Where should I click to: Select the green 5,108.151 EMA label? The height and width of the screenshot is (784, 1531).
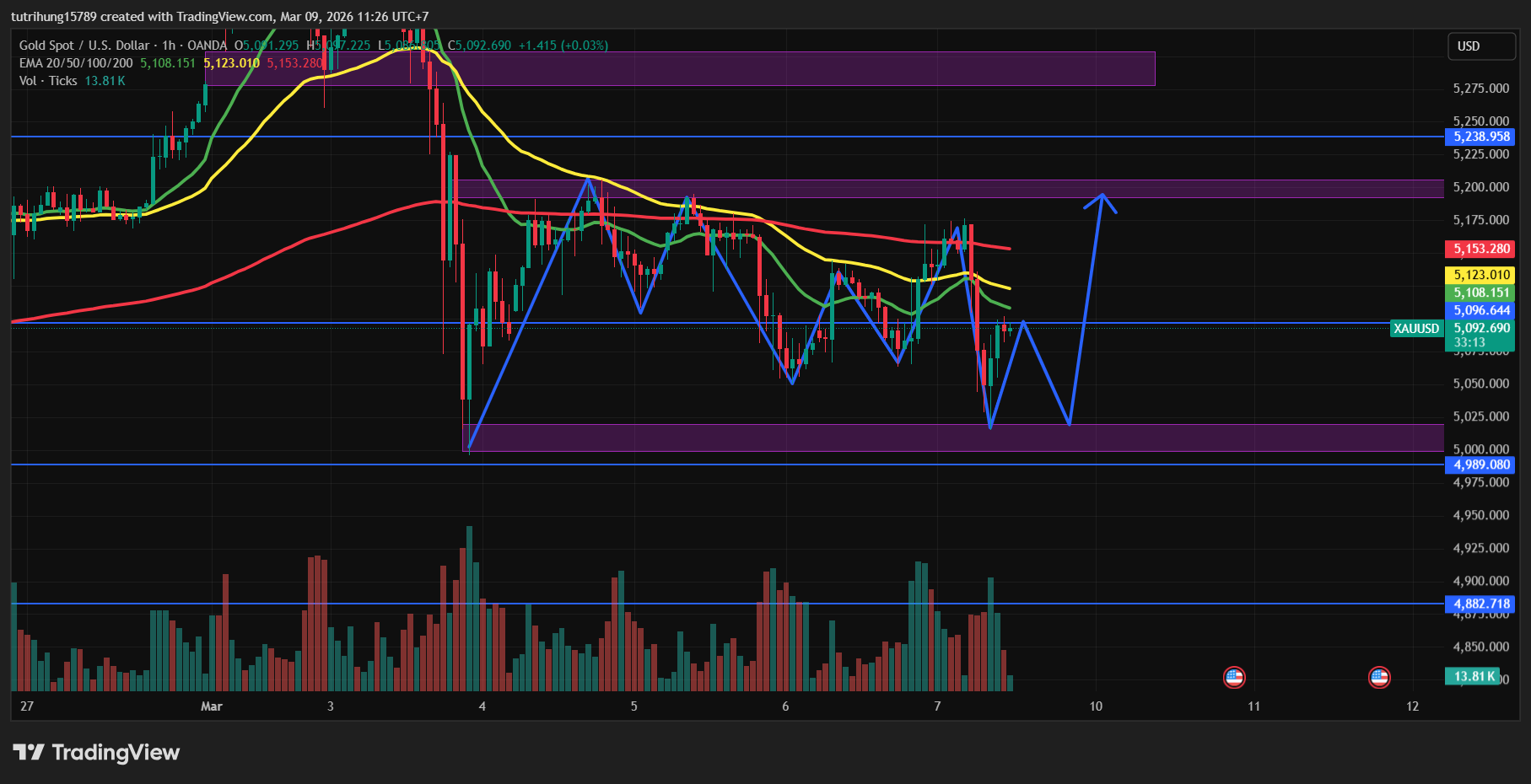[1481, 293]
